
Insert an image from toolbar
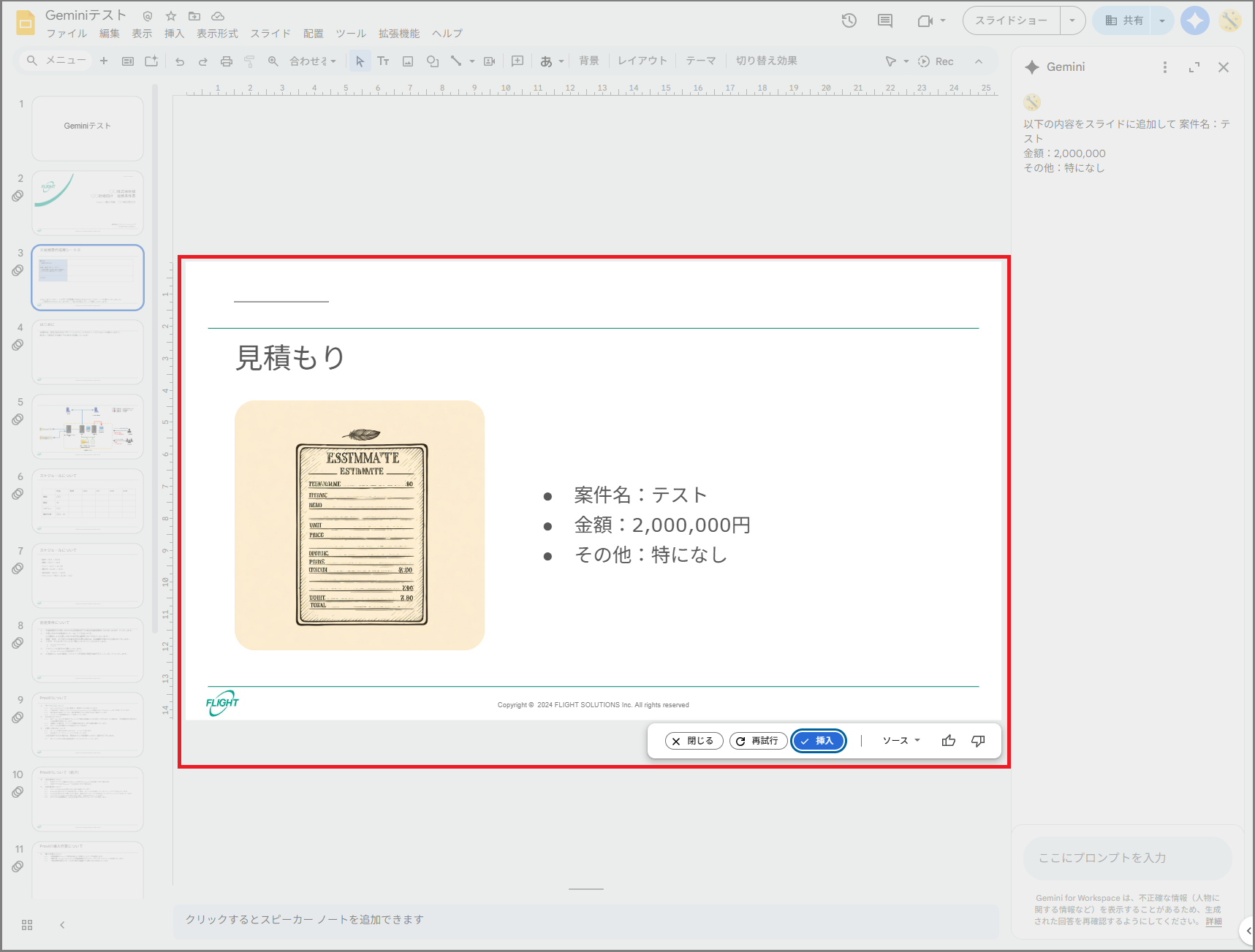point(408,61)
